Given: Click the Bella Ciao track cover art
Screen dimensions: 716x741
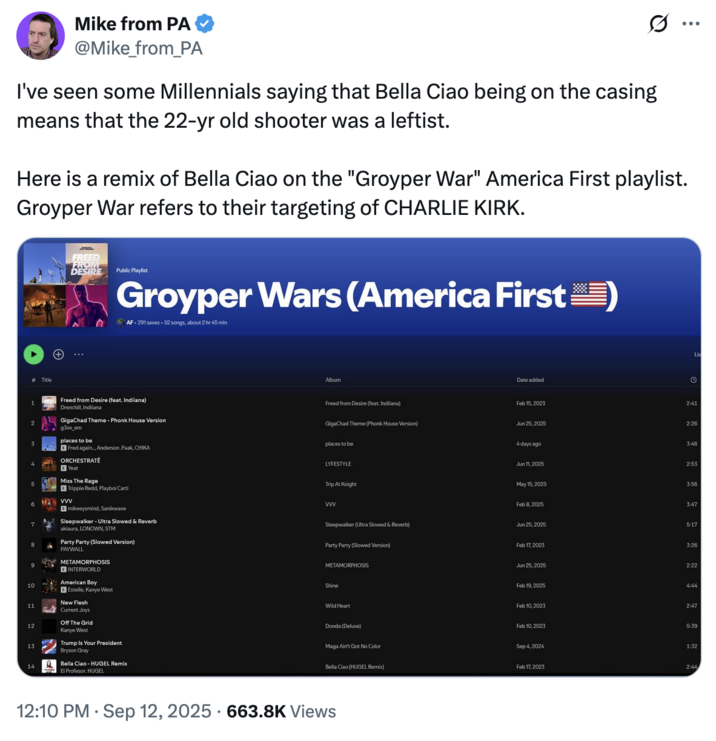Looking at the screenshot, I should [x=48, y=666].
